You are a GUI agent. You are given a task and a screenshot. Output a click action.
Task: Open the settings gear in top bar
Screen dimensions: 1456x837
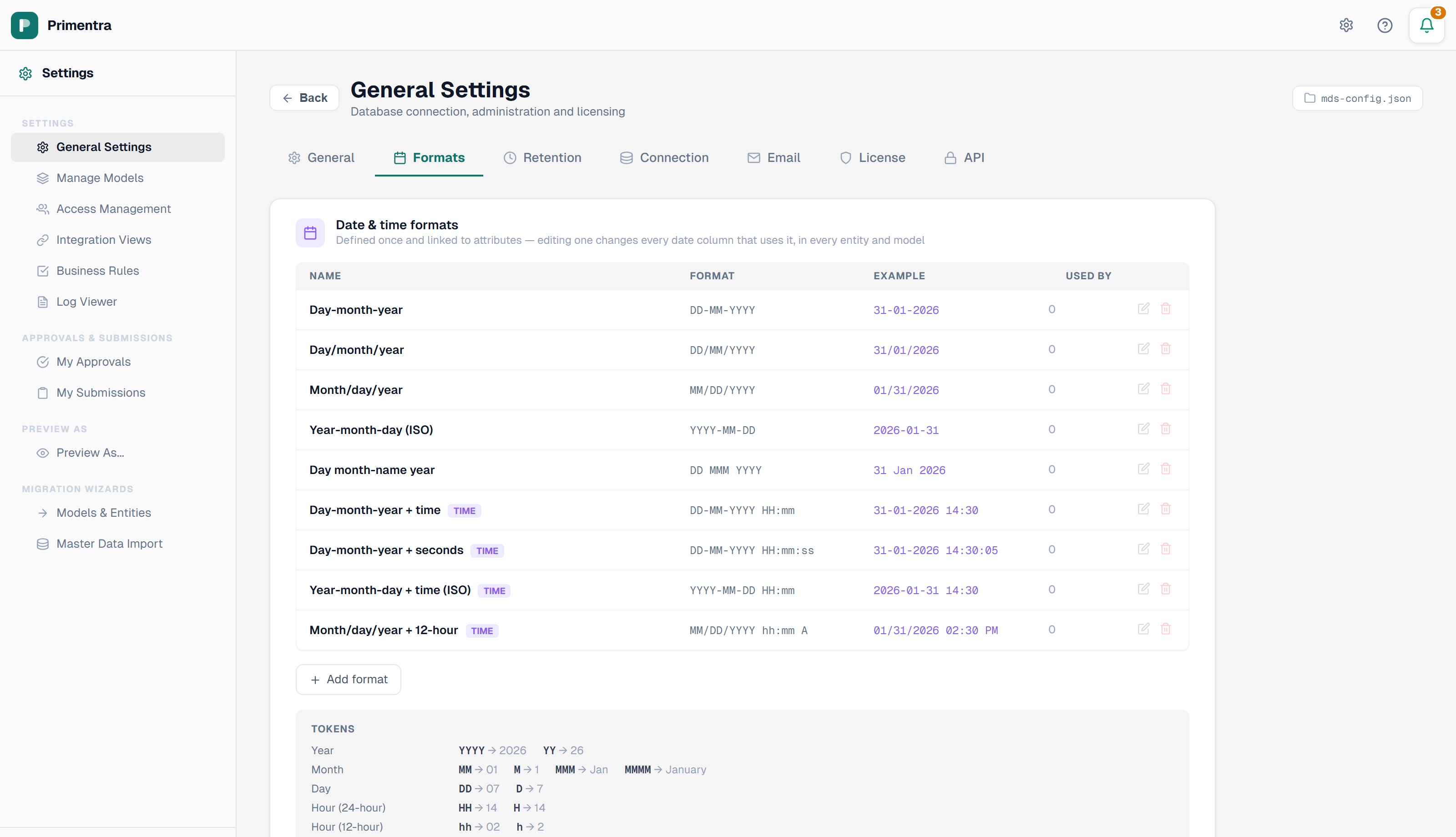click(x=1345, y=25)
